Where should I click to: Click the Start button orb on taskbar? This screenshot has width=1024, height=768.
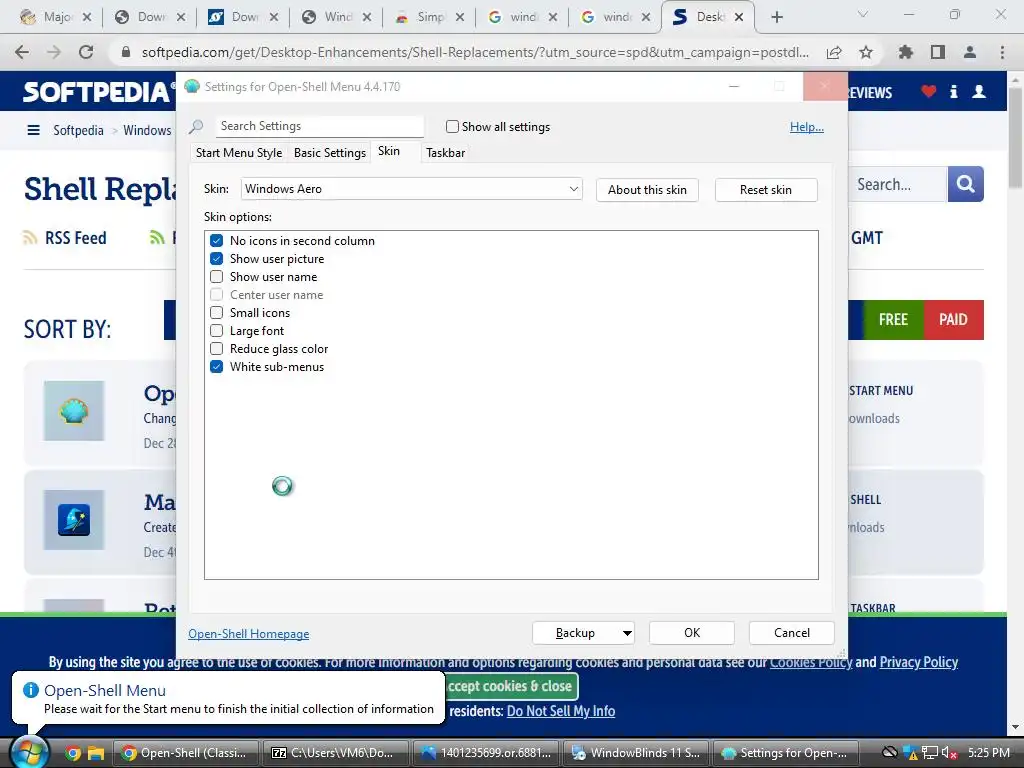pyautogui.click(x=29, y=752)
